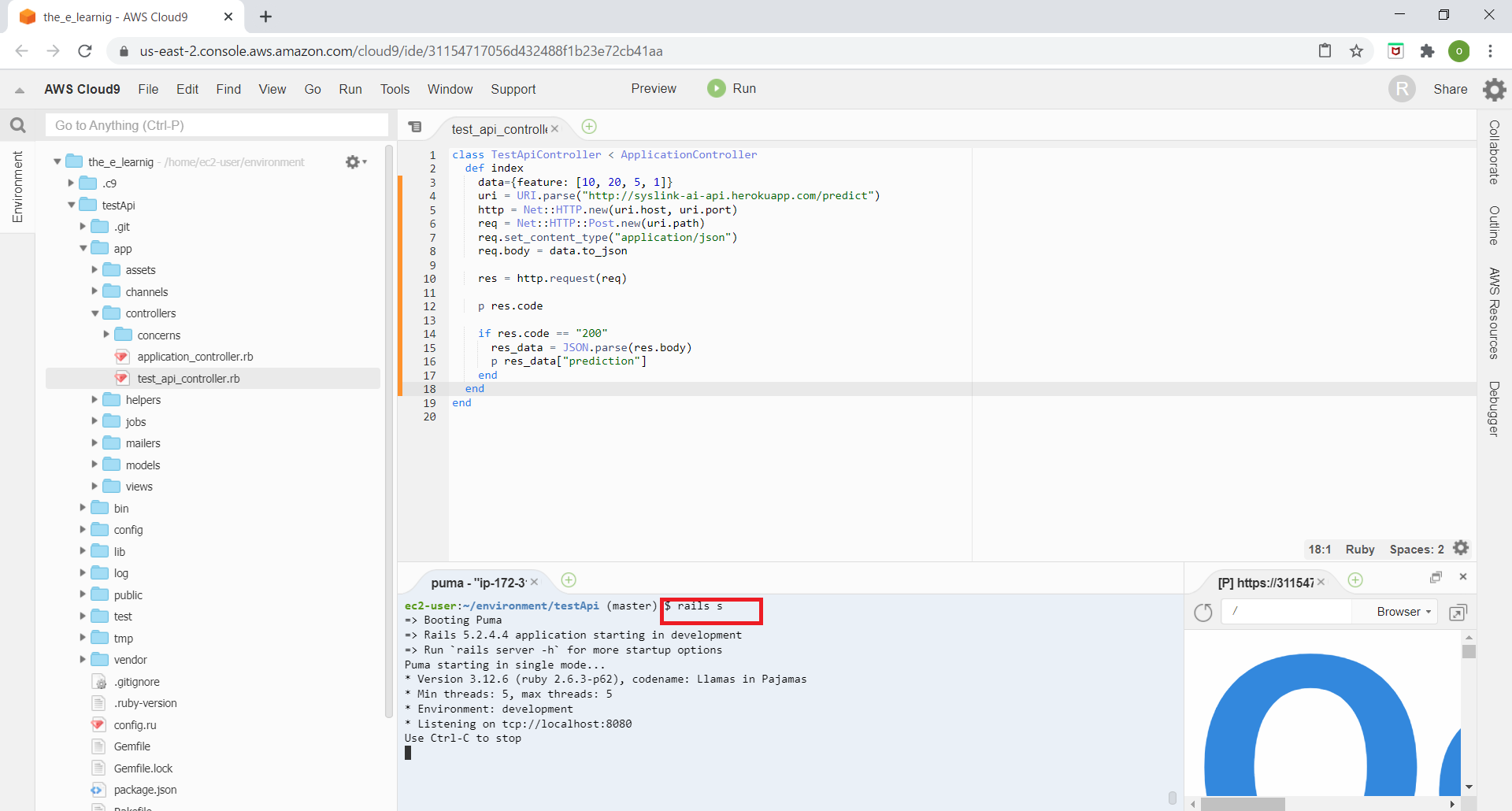This screenshot has height=811, width=1512.
Task: Click clipboard icon in address bar
Action: point(1325,51)
